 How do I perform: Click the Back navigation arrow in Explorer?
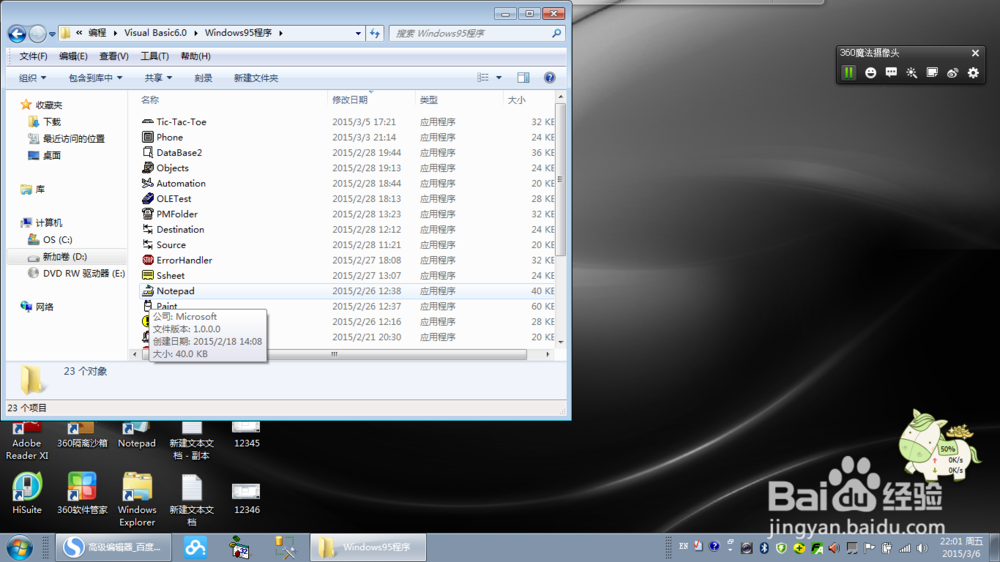(17, 33)
